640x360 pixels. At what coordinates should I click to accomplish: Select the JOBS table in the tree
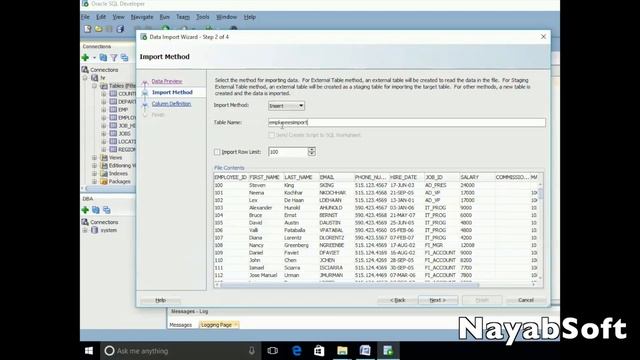click(x=124, y=133)
